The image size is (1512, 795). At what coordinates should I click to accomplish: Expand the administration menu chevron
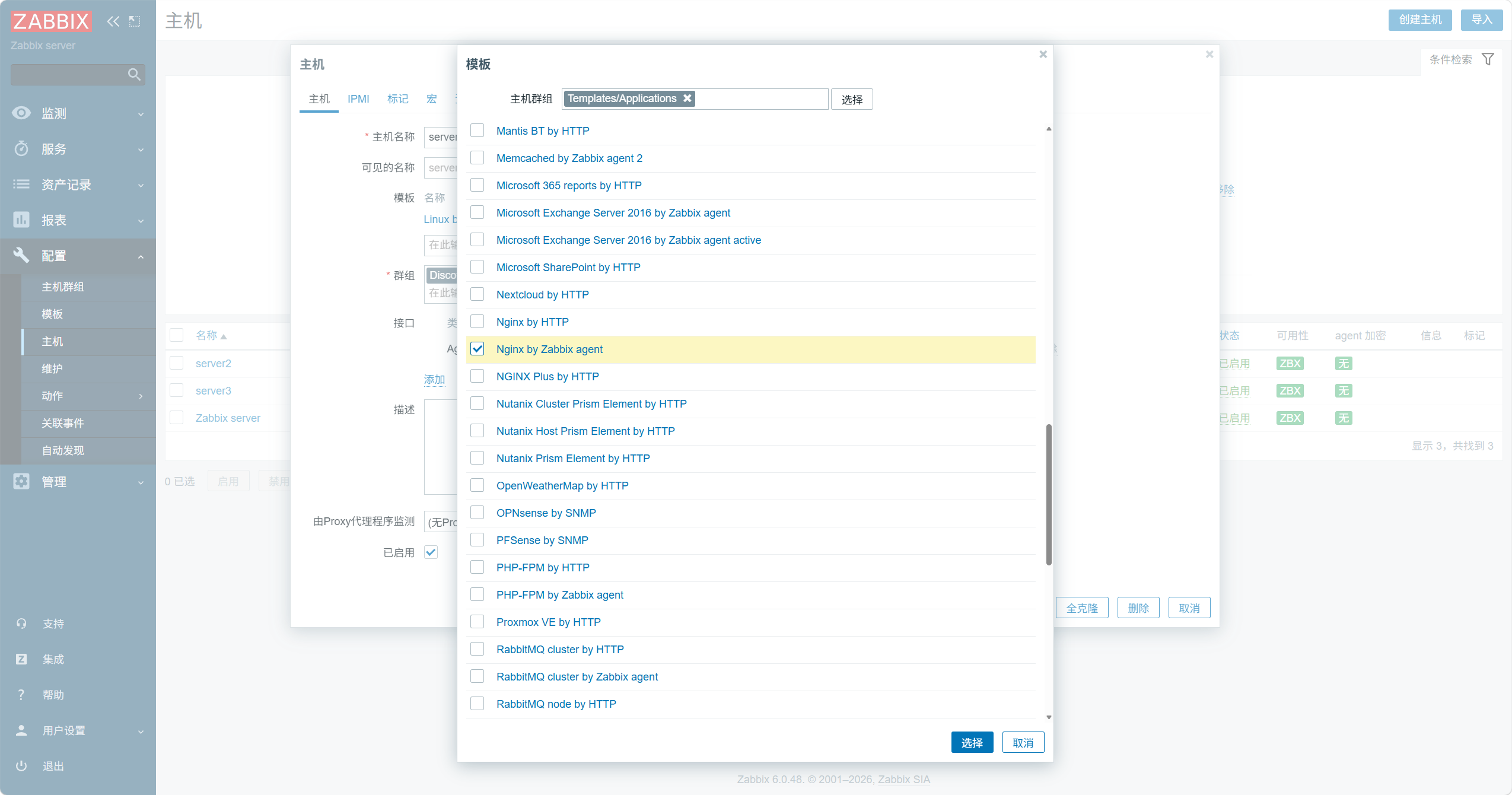tap(141, 482)
